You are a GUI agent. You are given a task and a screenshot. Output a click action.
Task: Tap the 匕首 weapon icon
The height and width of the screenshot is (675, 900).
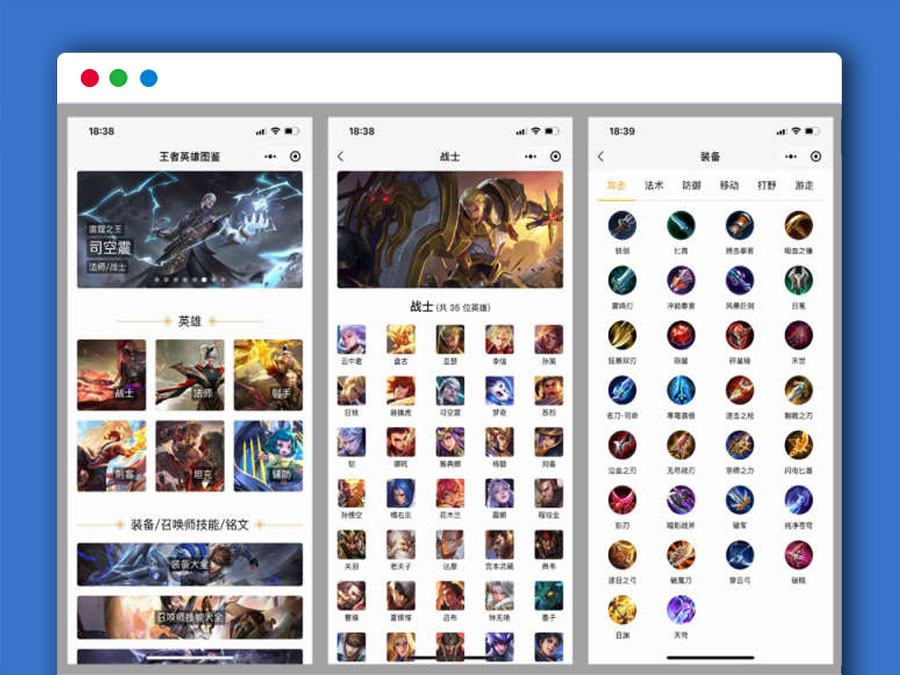pos(681,226)
